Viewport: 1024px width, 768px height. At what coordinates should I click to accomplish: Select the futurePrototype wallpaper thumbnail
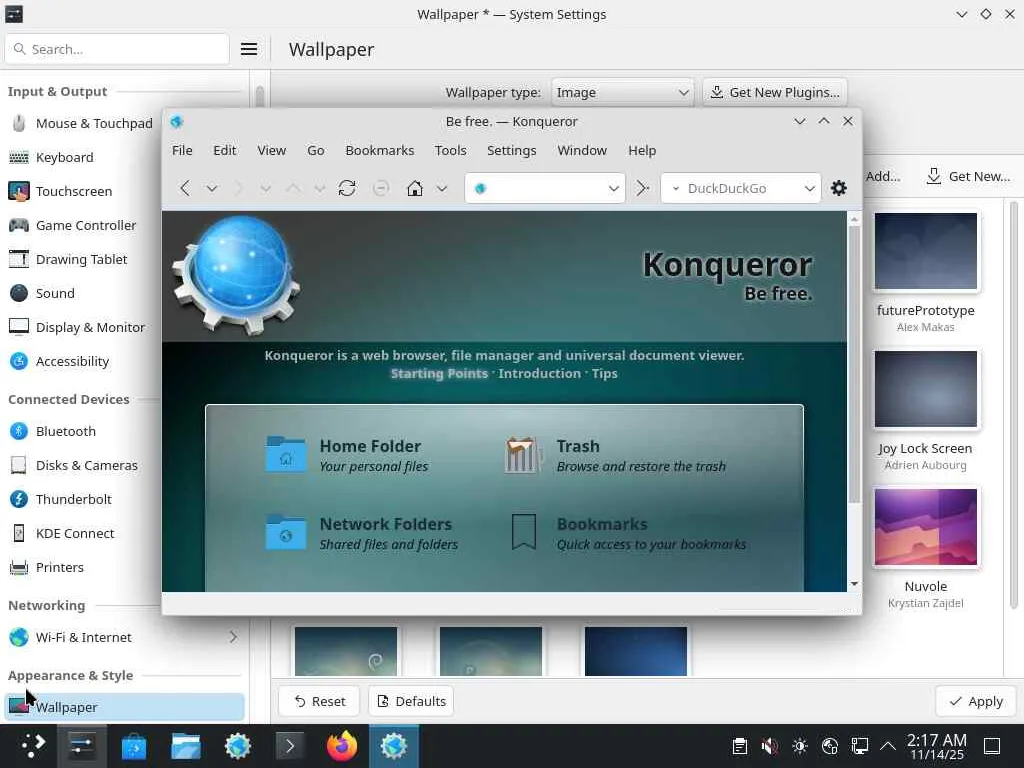925,251
